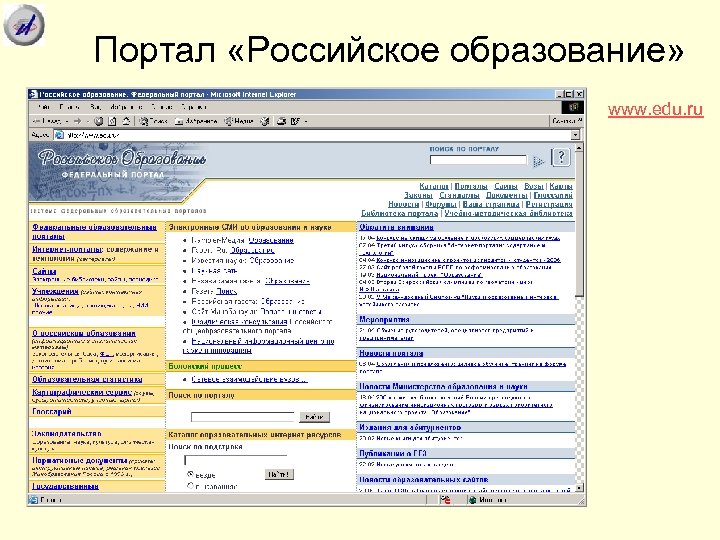Open the 'Глоссарий' sidebar link
The height and width of the screenshot is (540, 720).
pyautogui.click(x=51, y=411)
